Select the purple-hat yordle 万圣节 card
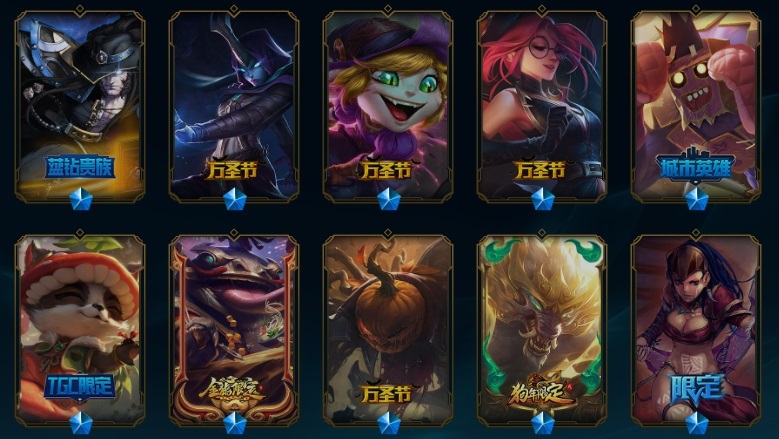The height and width of the screenshot is (439, 779). pyautogui.click(x=388, y=106)
